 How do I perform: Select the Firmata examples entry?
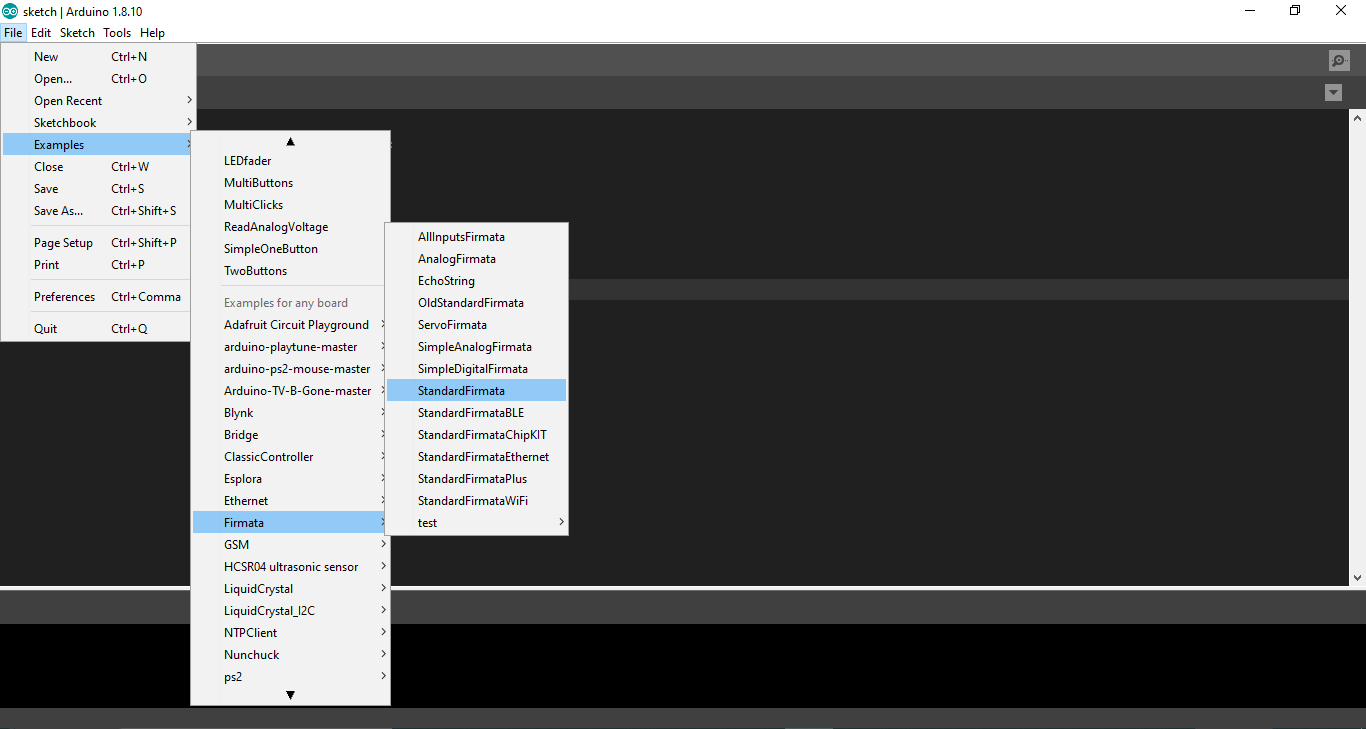(290, 523)
